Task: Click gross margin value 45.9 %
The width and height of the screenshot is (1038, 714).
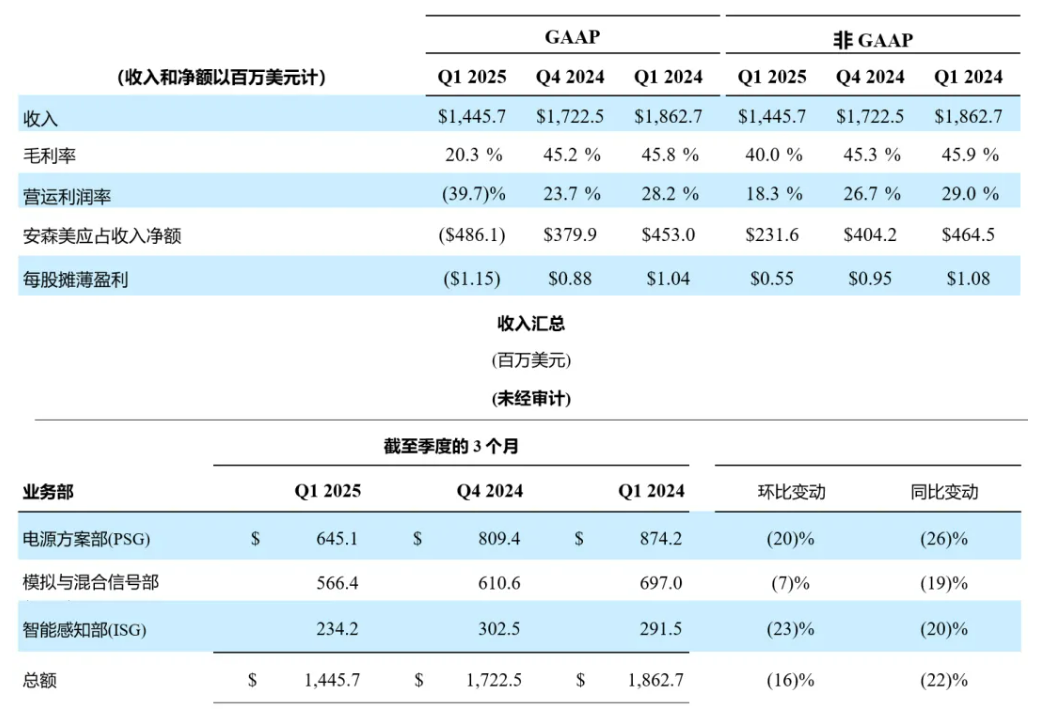Action: [x=970, y=155]
